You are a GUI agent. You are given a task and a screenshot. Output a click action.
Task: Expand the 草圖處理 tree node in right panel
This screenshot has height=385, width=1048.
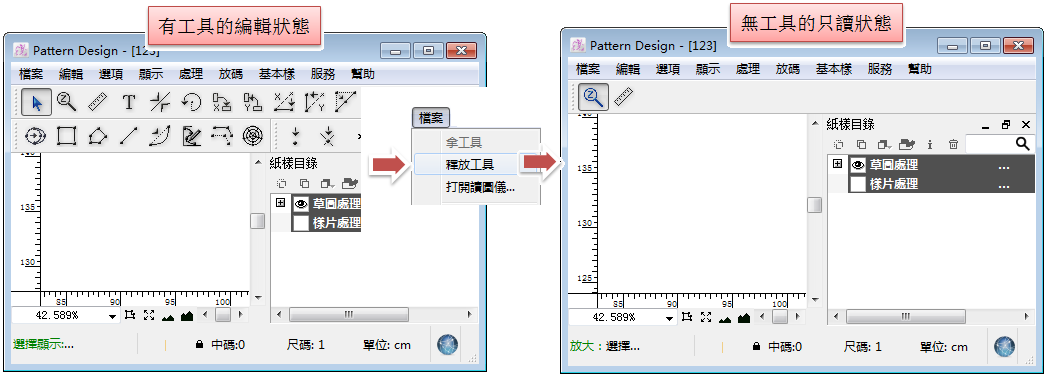click(x=837, y=164)
